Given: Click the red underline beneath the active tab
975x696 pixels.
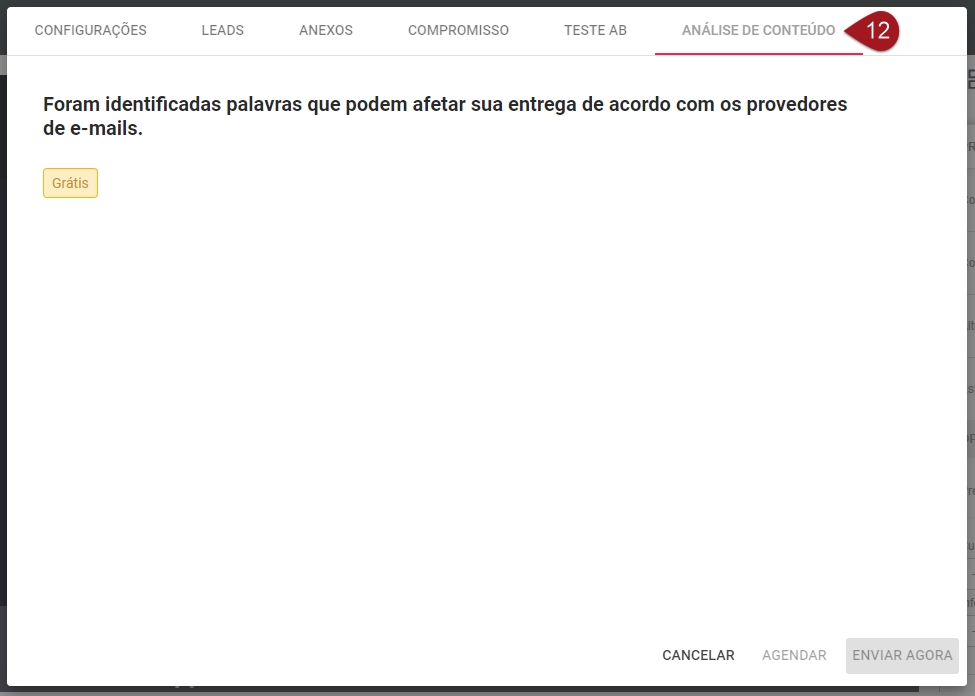Looking at the screenshot, I should point(758,54).
